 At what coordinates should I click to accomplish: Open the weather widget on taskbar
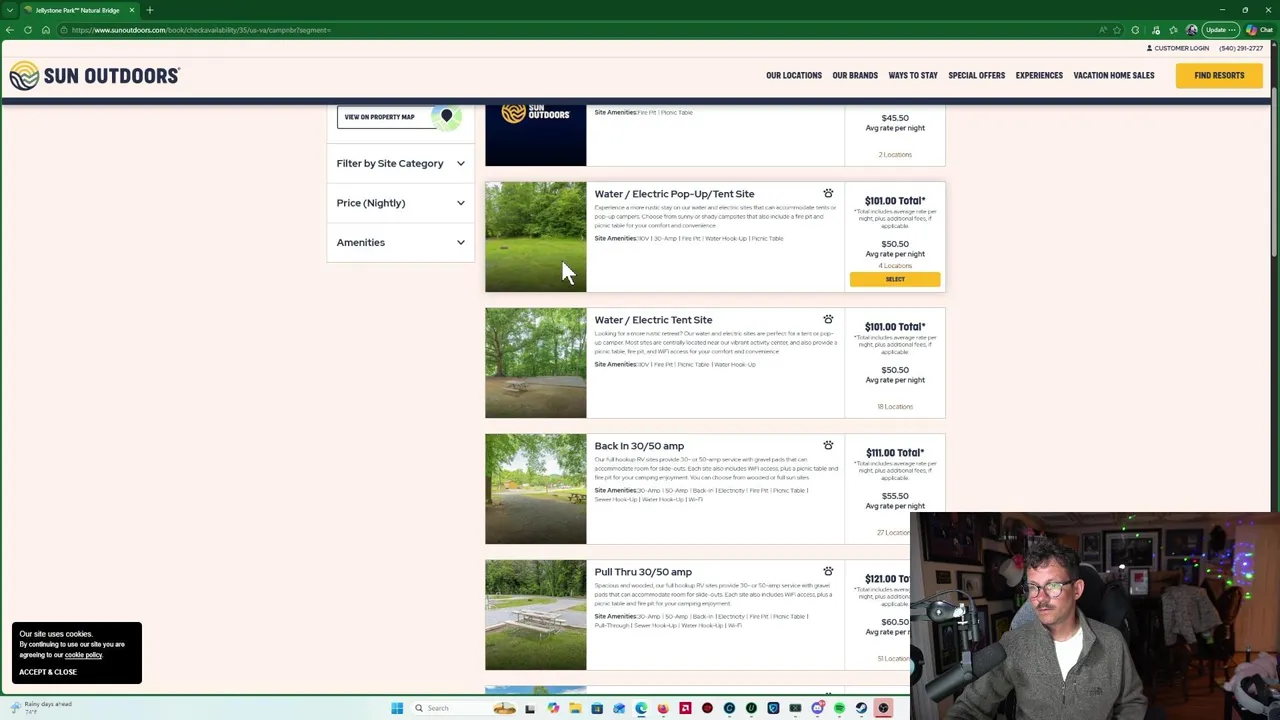coord(40,708)
